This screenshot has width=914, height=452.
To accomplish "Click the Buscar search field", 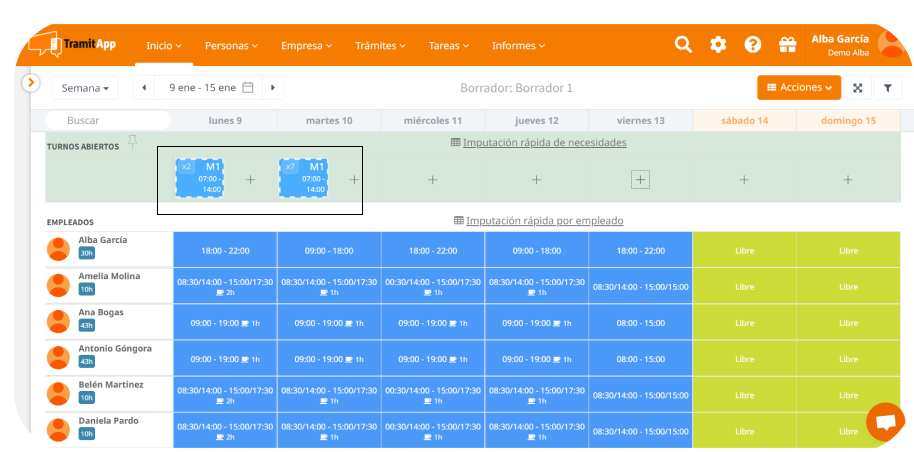I will point(110,120).
